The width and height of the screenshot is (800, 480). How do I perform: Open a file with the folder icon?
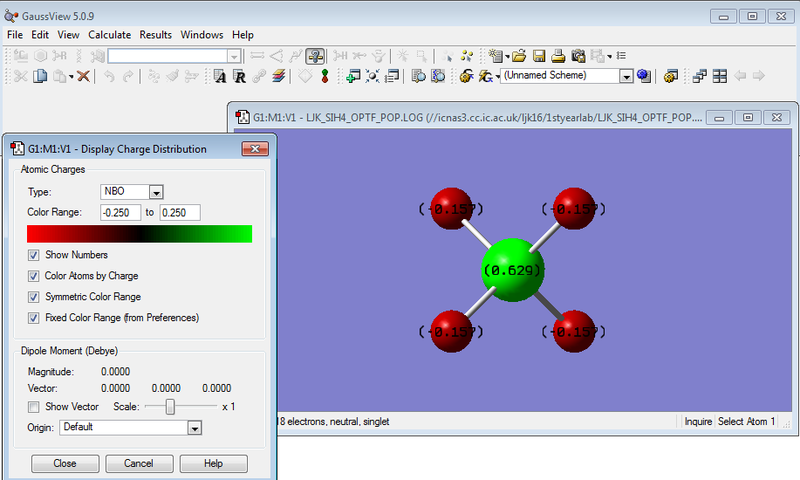pyautogui.click(x=519, y=56)
